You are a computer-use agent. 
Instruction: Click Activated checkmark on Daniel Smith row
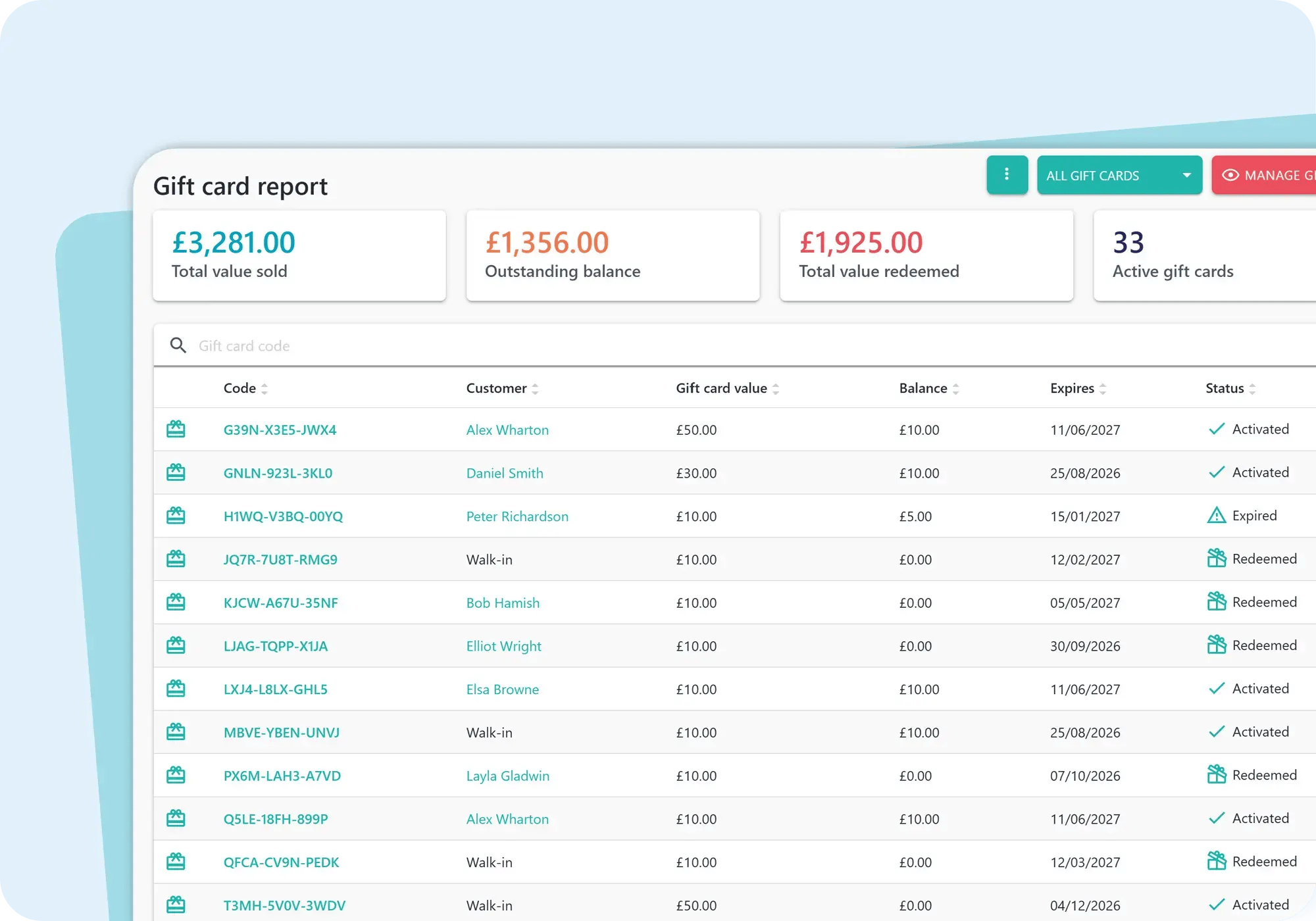pos(1216,472)
